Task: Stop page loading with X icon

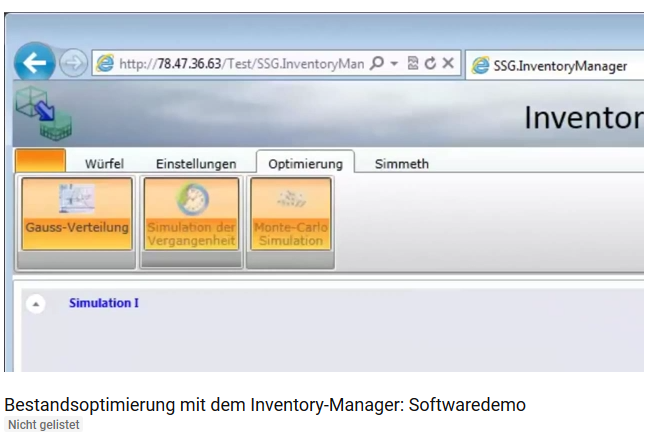Action: (x=448, y=64)
